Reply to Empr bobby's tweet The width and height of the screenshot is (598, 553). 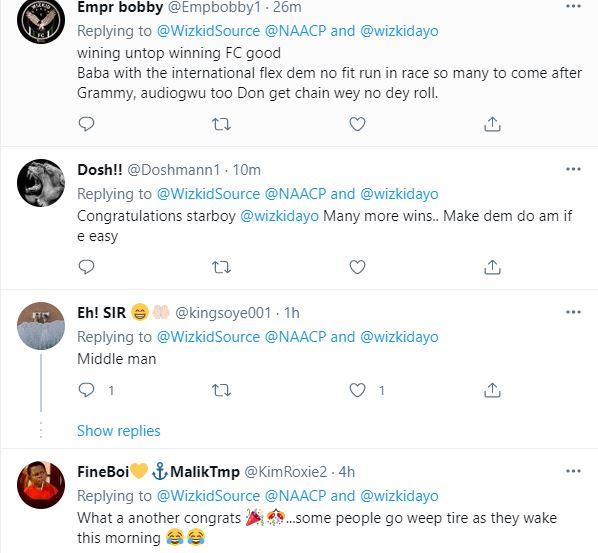click(86, 124)
